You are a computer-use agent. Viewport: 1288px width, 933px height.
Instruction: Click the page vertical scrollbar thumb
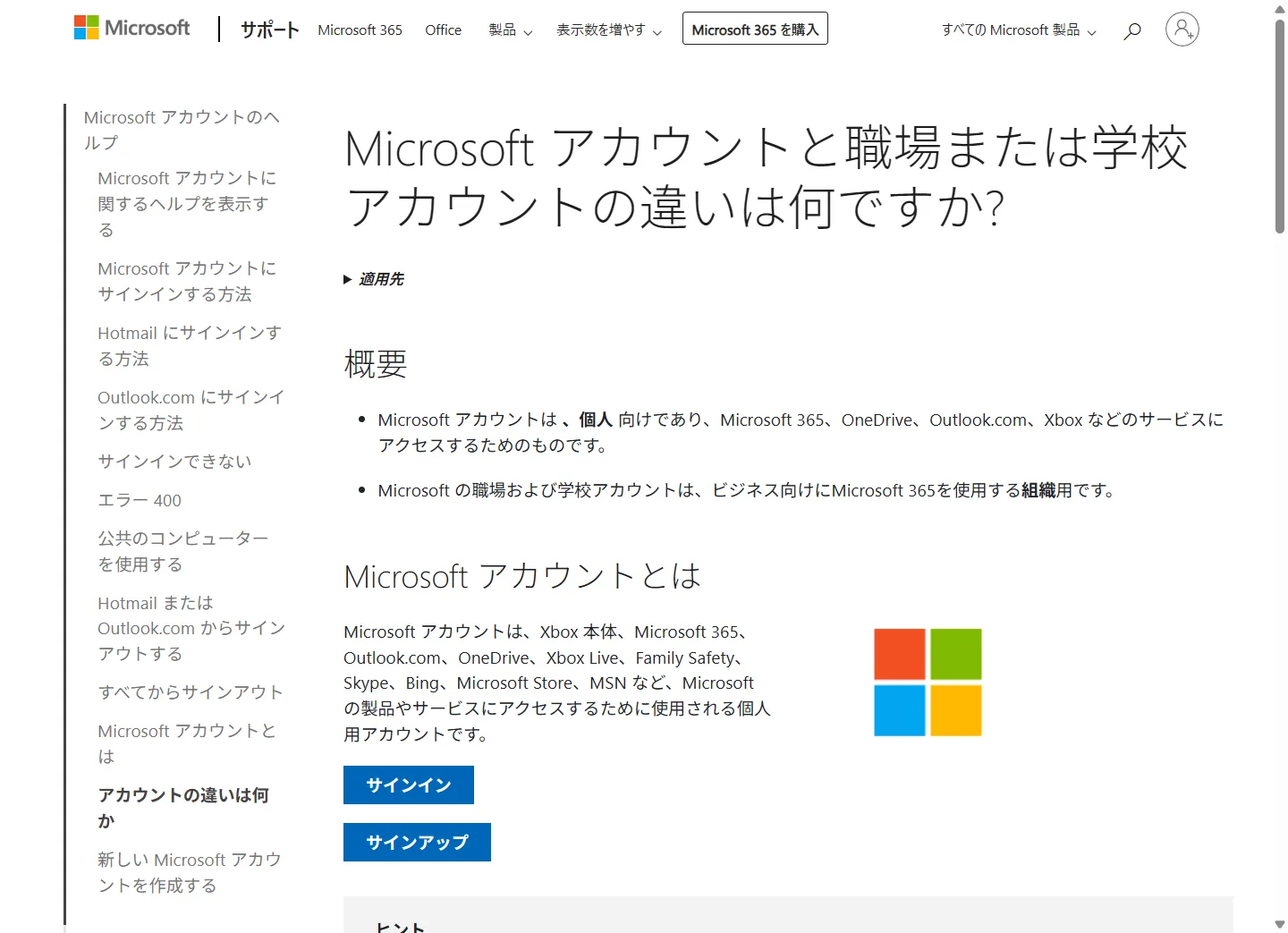(x=1280, y=125)
